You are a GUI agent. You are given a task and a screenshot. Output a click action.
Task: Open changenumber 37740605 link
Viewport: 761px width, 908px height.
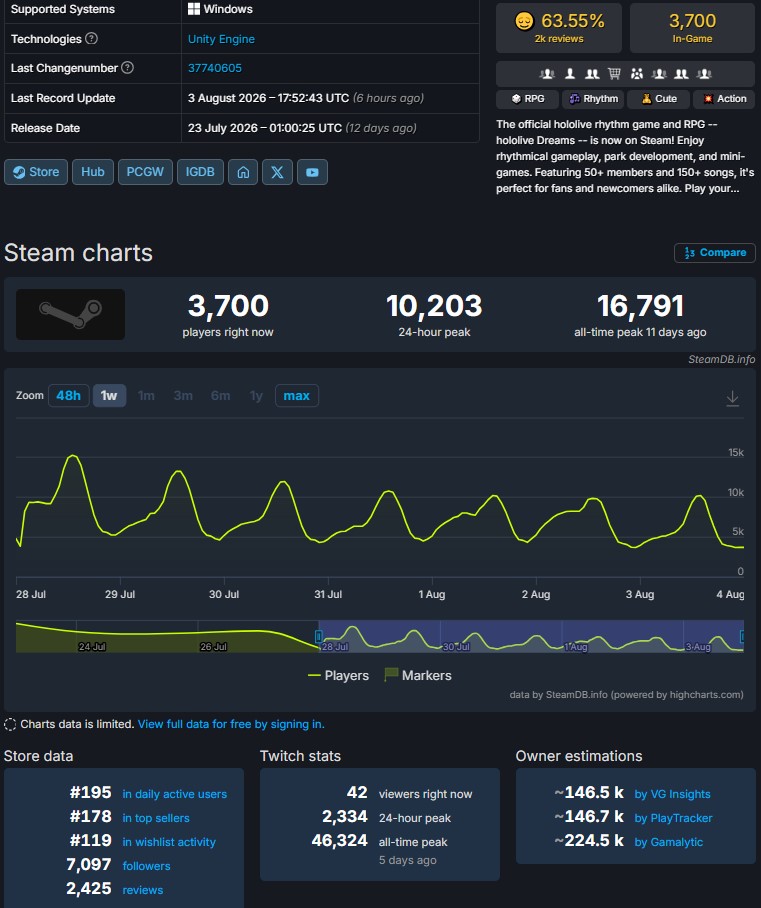(x=215, y=68)
